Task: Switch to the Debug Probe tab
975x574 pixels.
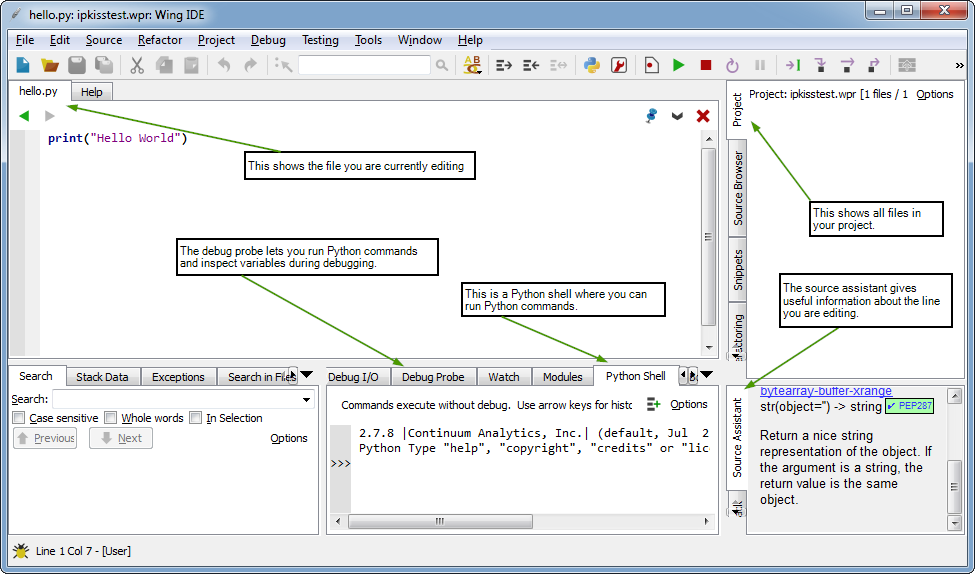Action: pos(433,377)
